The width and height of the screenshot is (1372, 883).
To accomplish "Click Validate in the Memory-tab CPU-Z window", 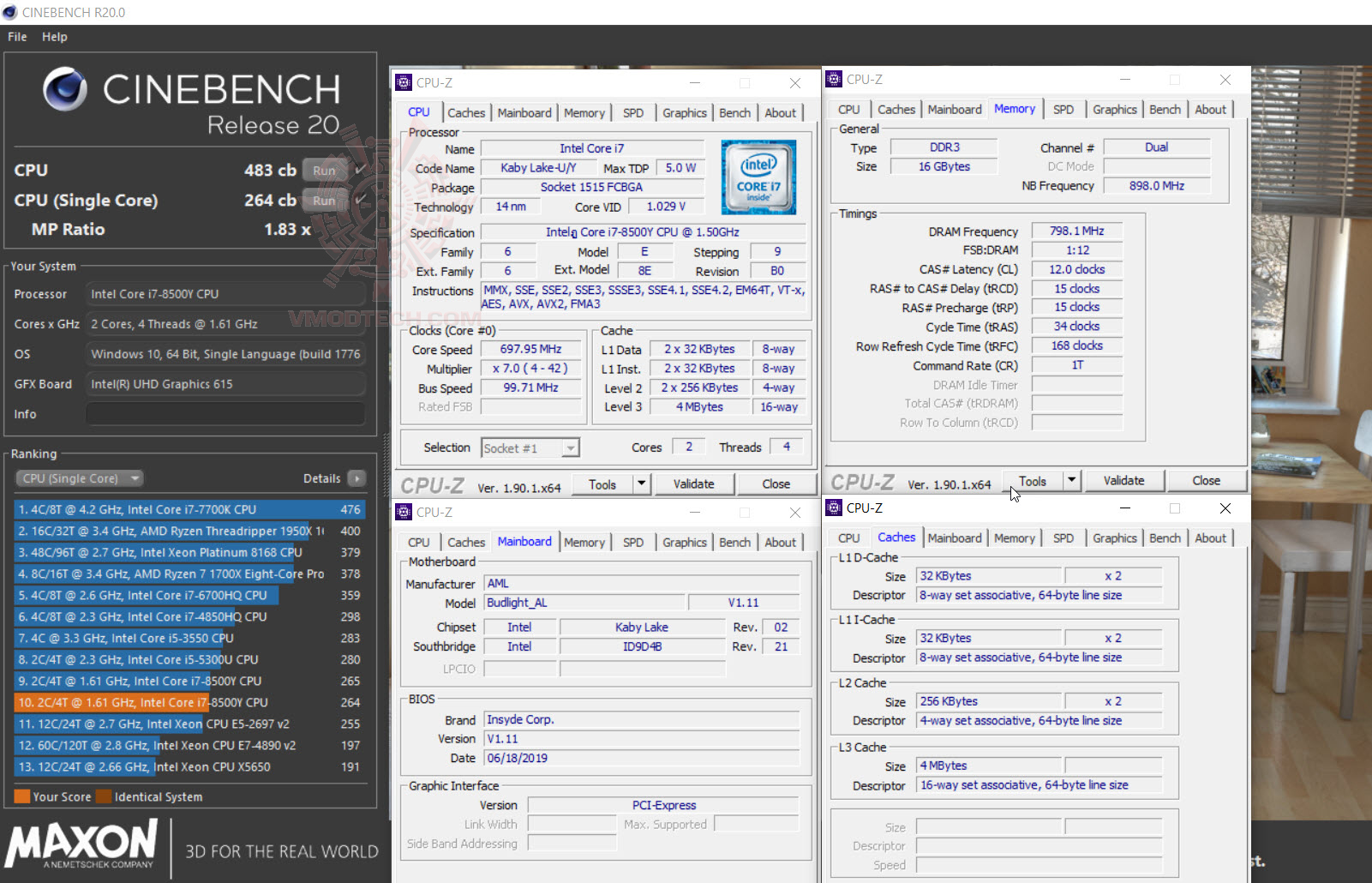I will click(x=1124, y=480).
